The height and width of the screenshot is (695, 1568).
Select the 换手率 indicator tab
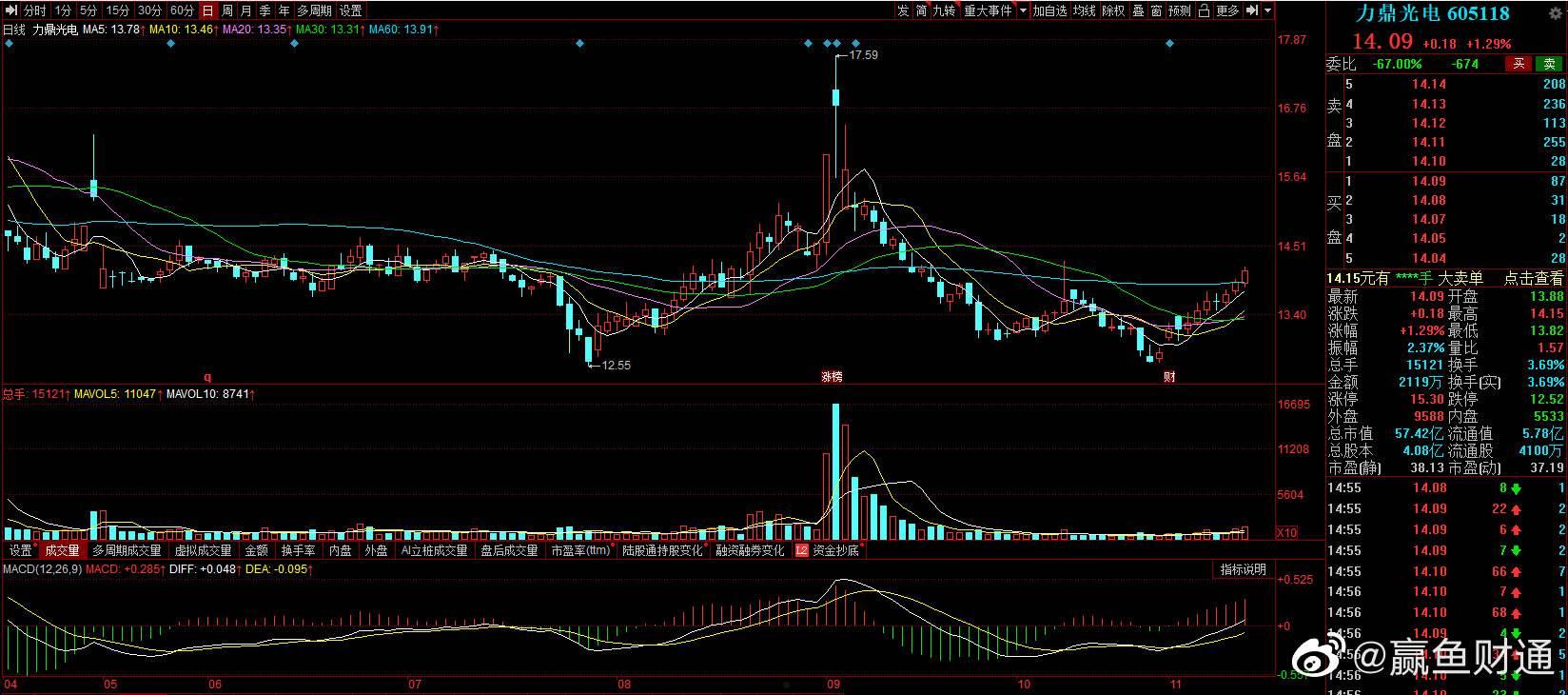point(299,550)
